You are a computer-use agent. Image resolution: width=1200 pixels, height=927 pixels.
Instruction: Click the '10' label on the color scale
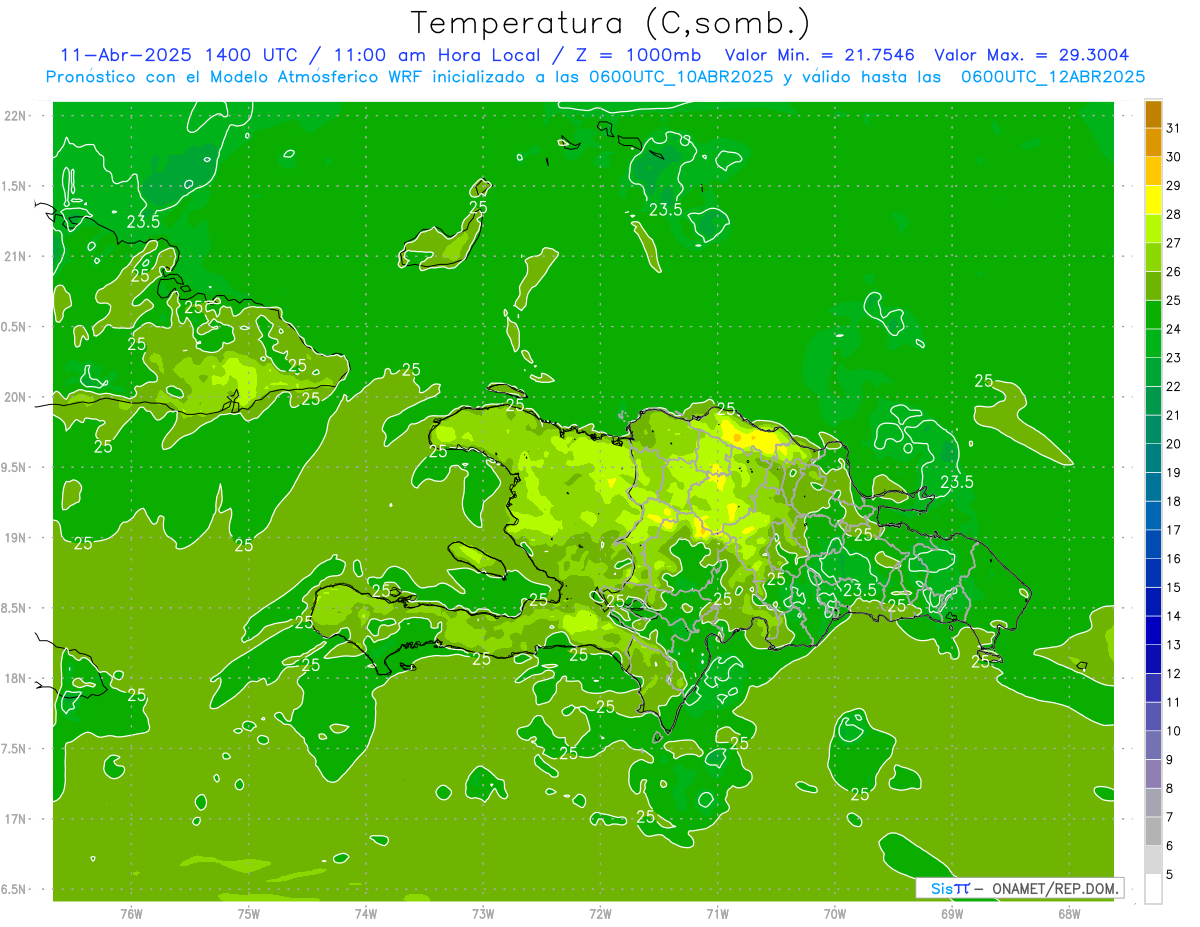[1173, 731]
